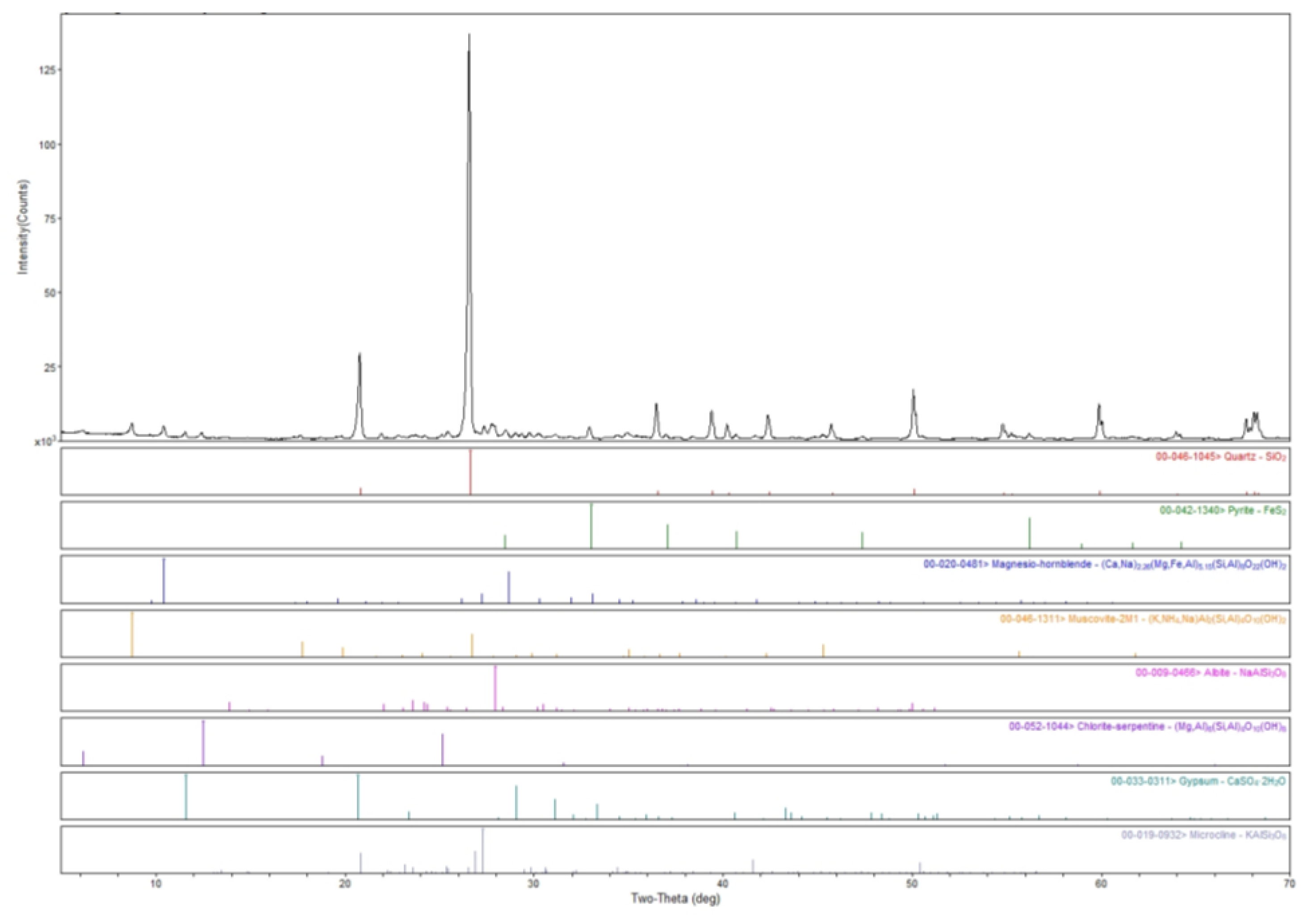
Task: Click the Two-Theta (deg) axis title
Action: [676, 899]
